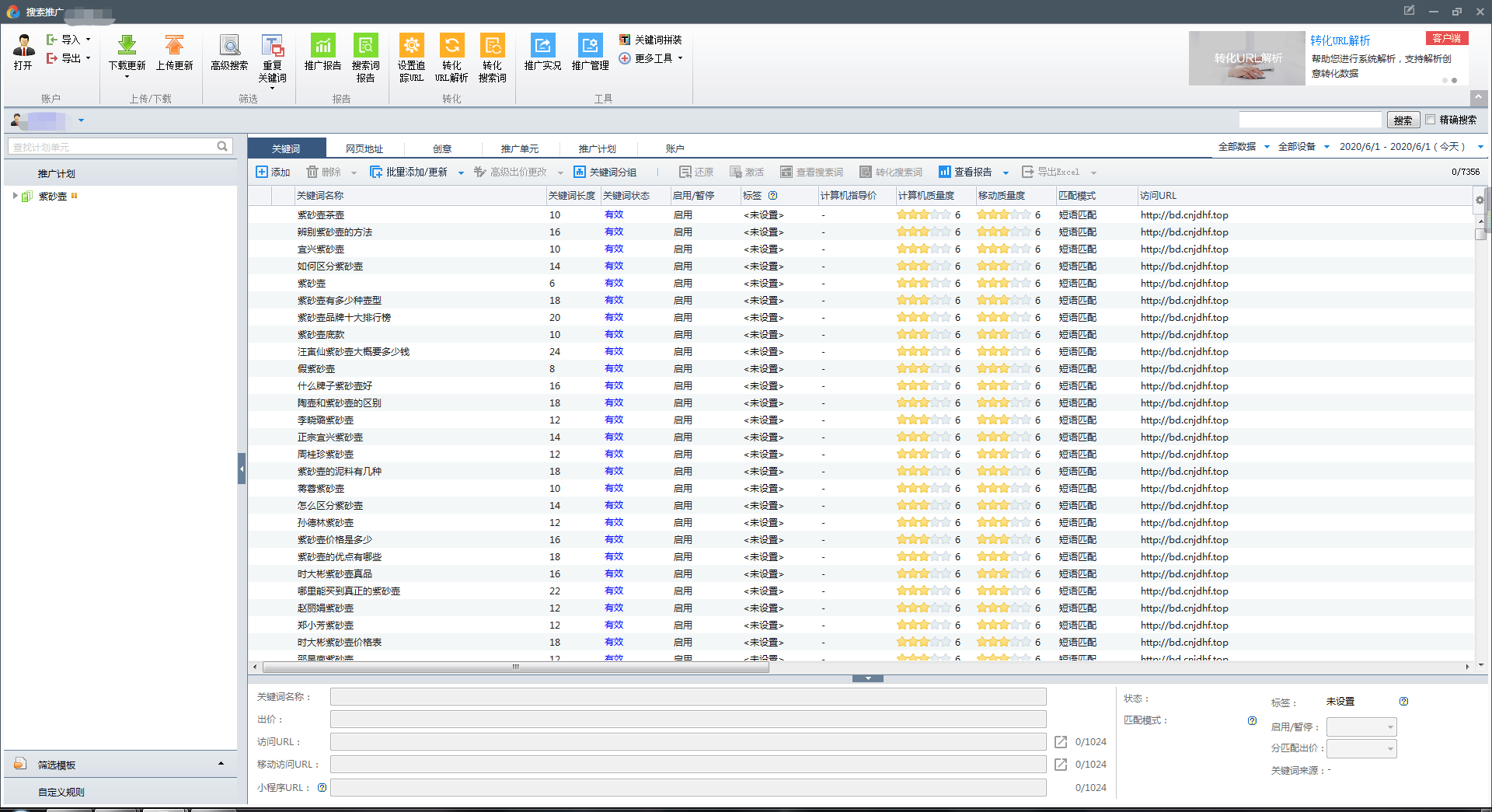1492x812 pixels.
Task: Click the 下载更新 download icon
Action: (127, 46)
